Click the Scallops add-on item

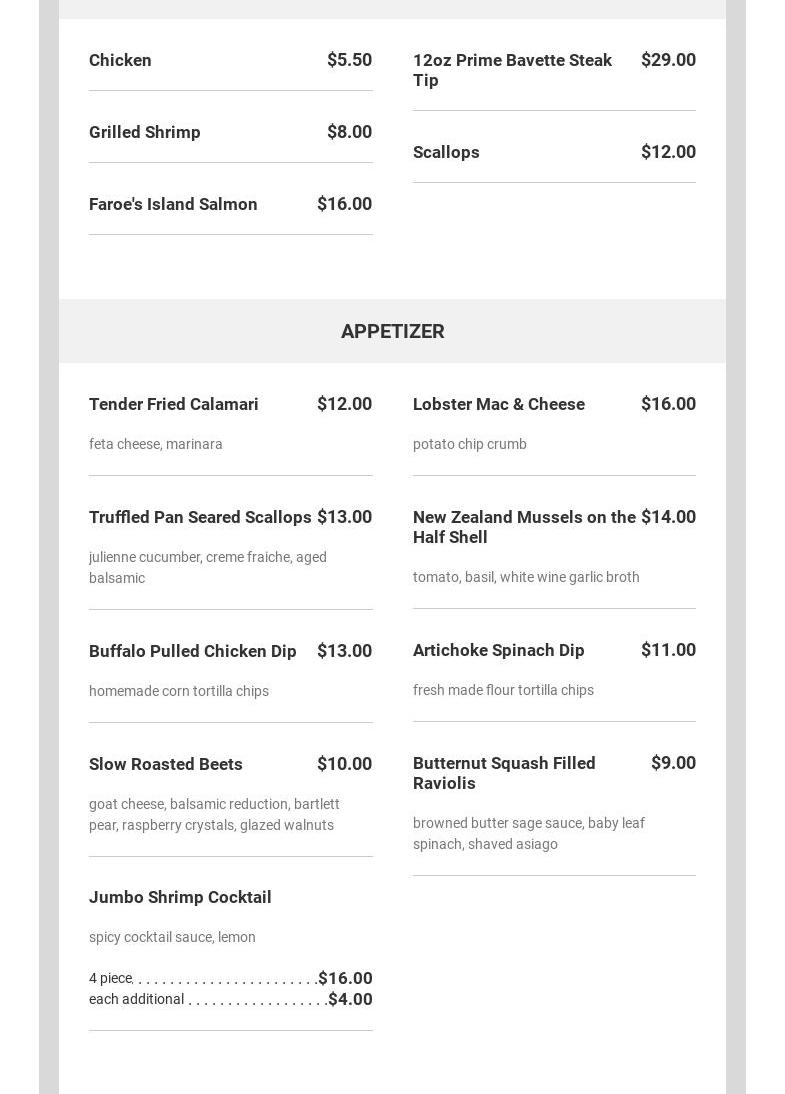point(446,152)
